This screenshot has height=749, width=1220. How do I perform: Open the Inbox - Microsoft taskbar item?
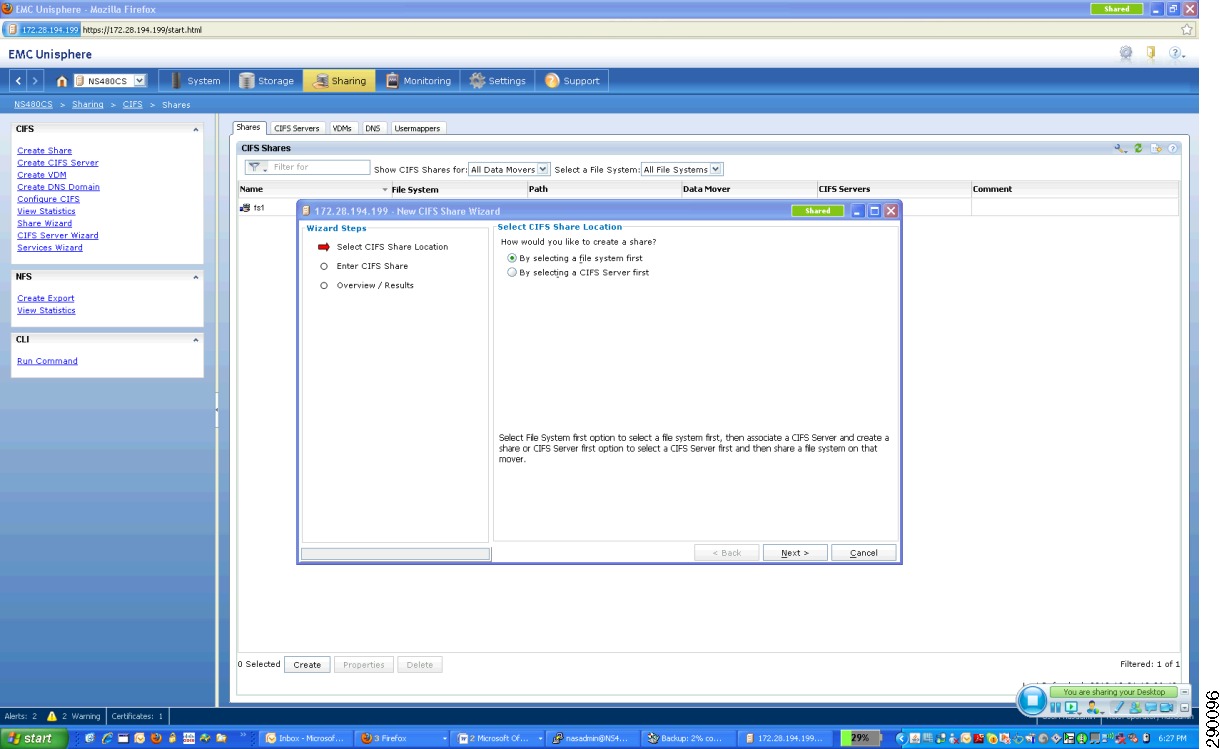304,739
